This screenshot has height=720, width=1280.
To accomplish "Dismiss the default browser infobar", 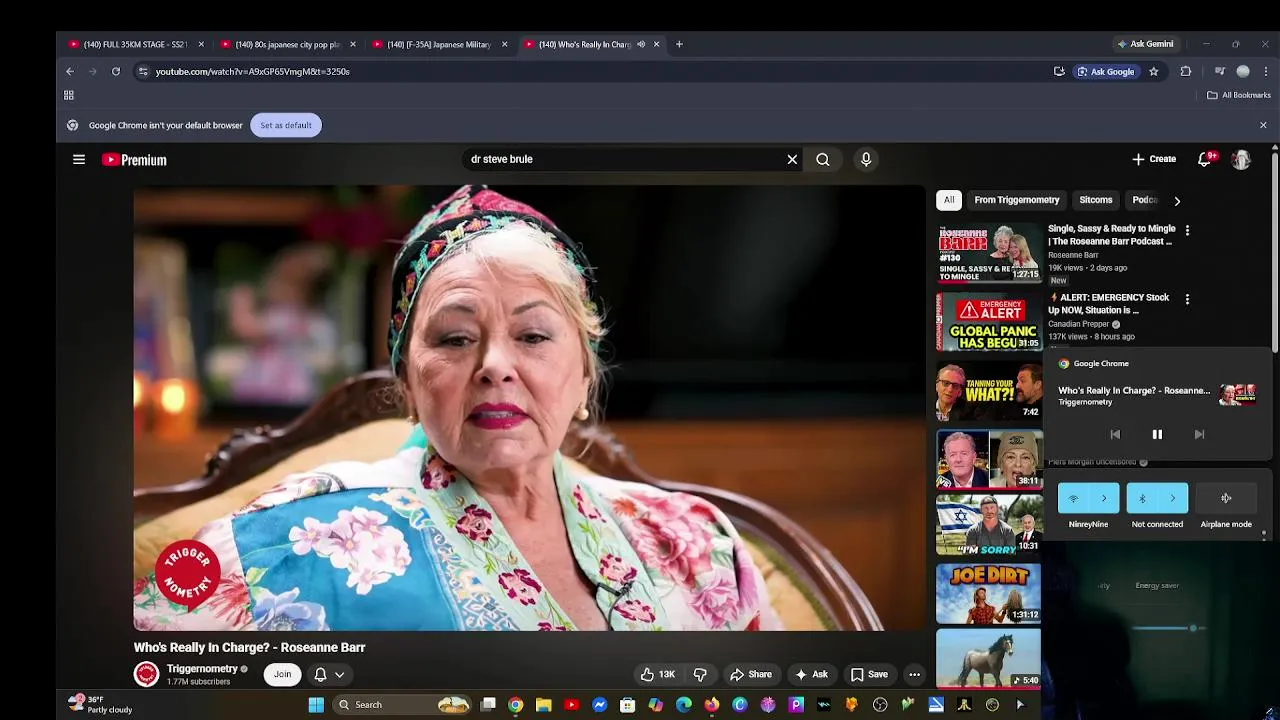I will tap(1263, 125).
